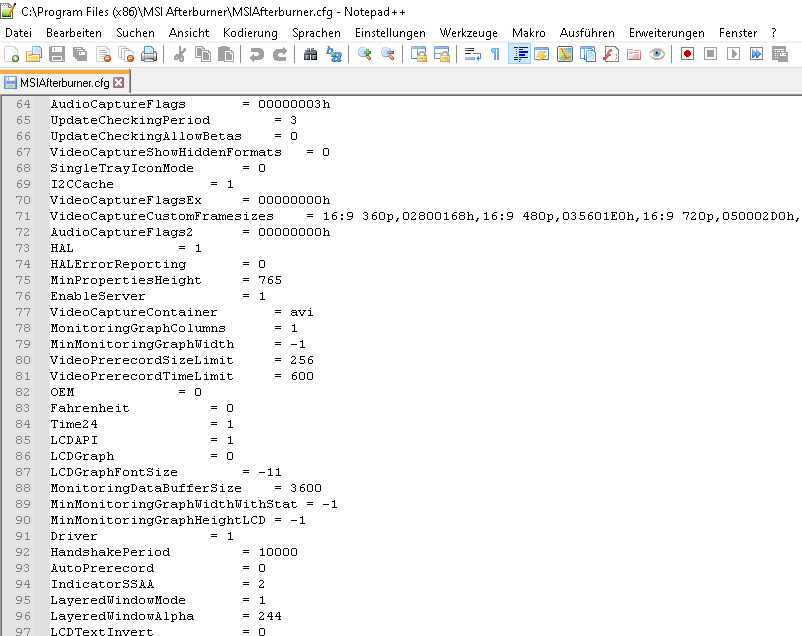This screenshot has width=802, height=636.
Task: Open Folder as Workspace icon
Action: click(634, 54)
